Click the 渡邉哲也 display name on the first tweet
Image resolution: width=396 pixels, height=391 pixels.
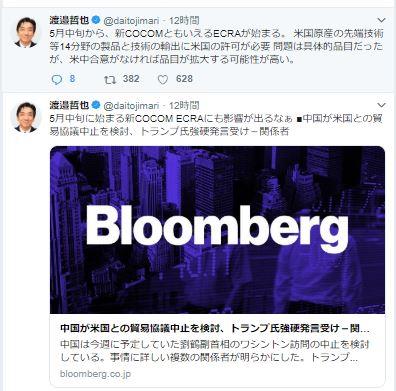point(69,20)
